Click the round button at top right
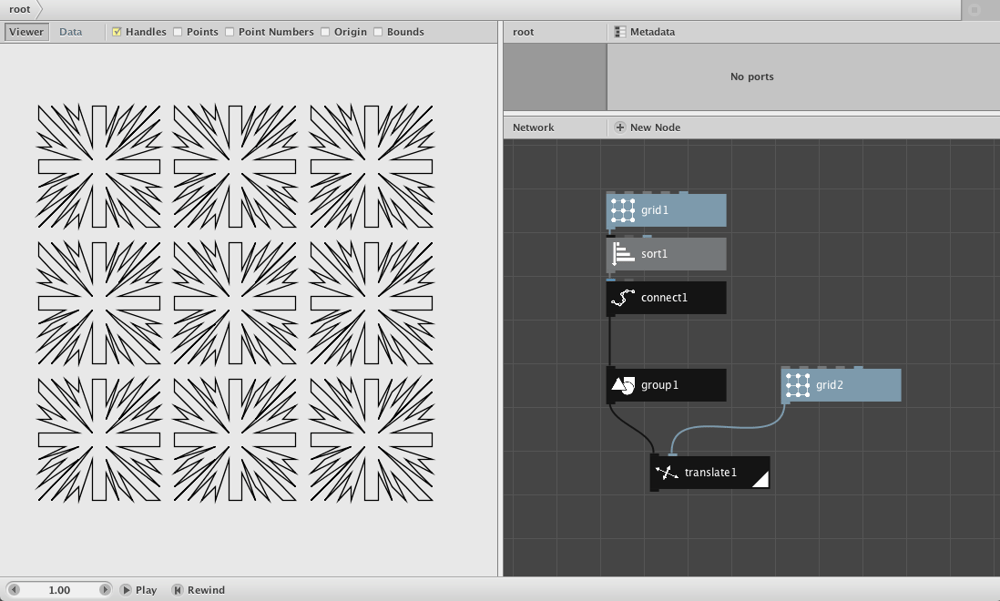The width and height of the screenshot is (1000, 601). pos(974,10)
